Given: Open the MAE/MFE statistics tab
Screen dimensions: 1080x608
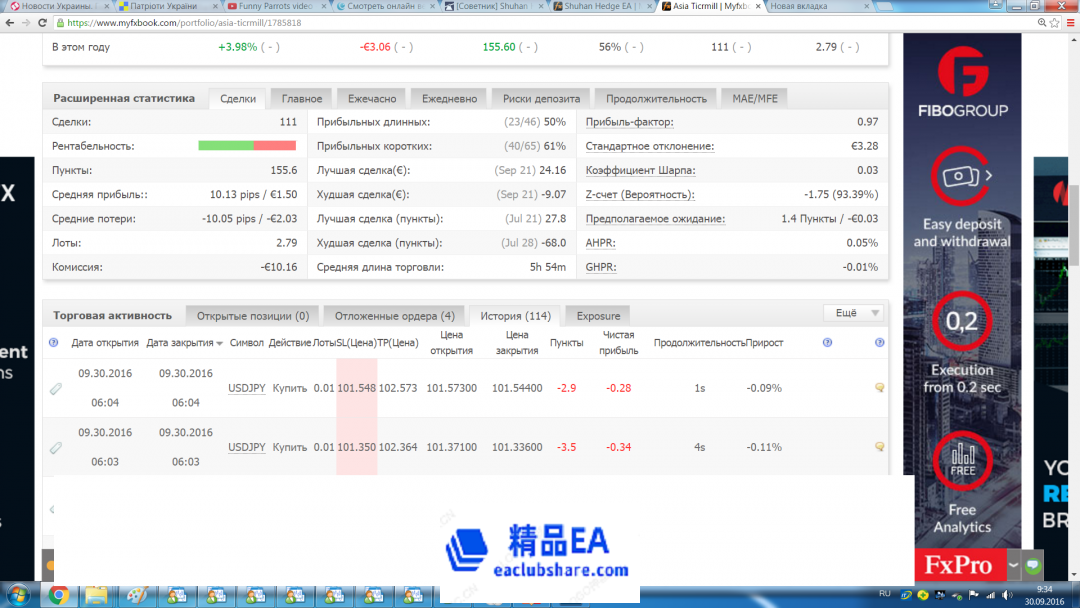Looking at the screenshot, I should [755, 98].
